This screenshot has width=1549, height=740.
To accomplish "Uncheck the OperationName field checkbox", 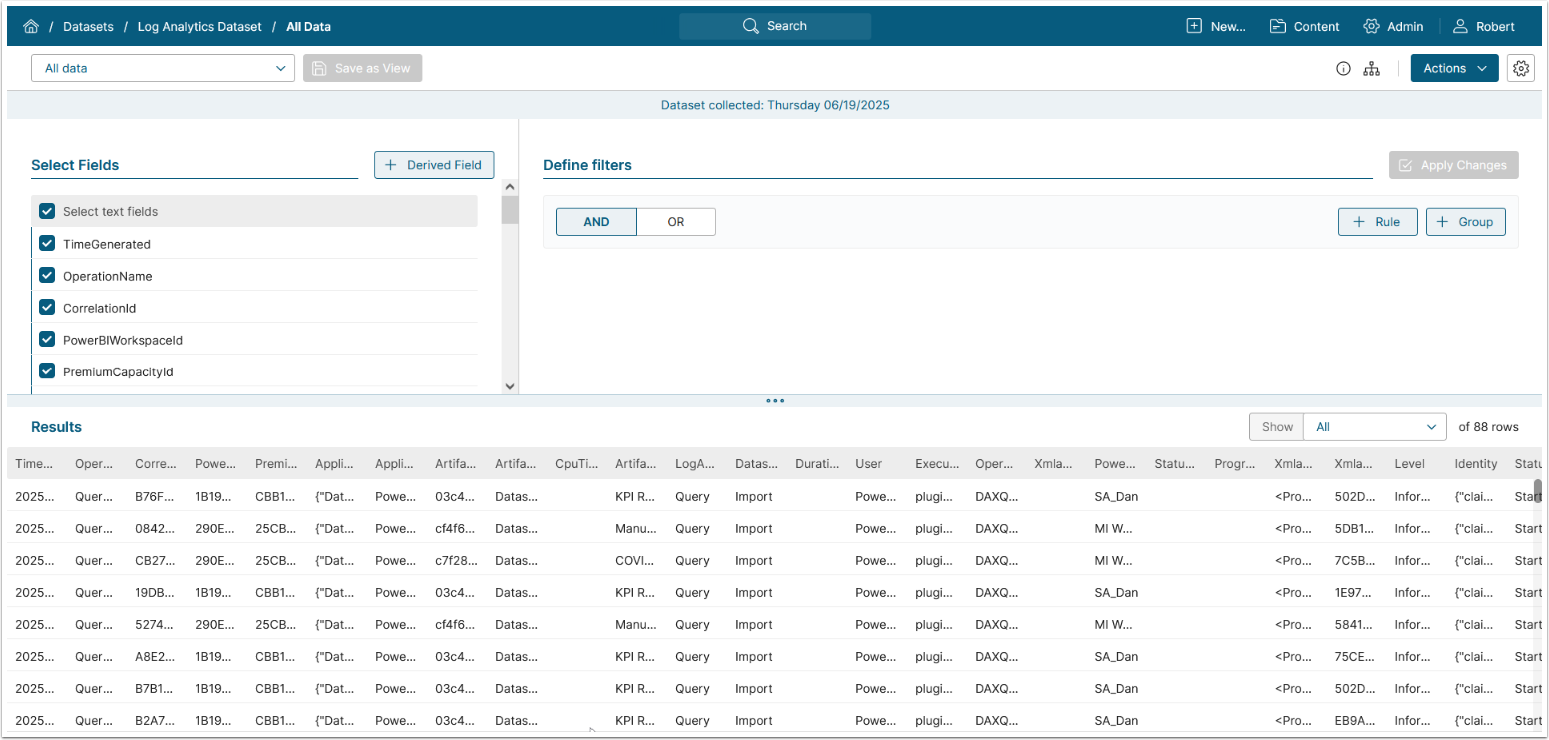I will coord(47,276).
